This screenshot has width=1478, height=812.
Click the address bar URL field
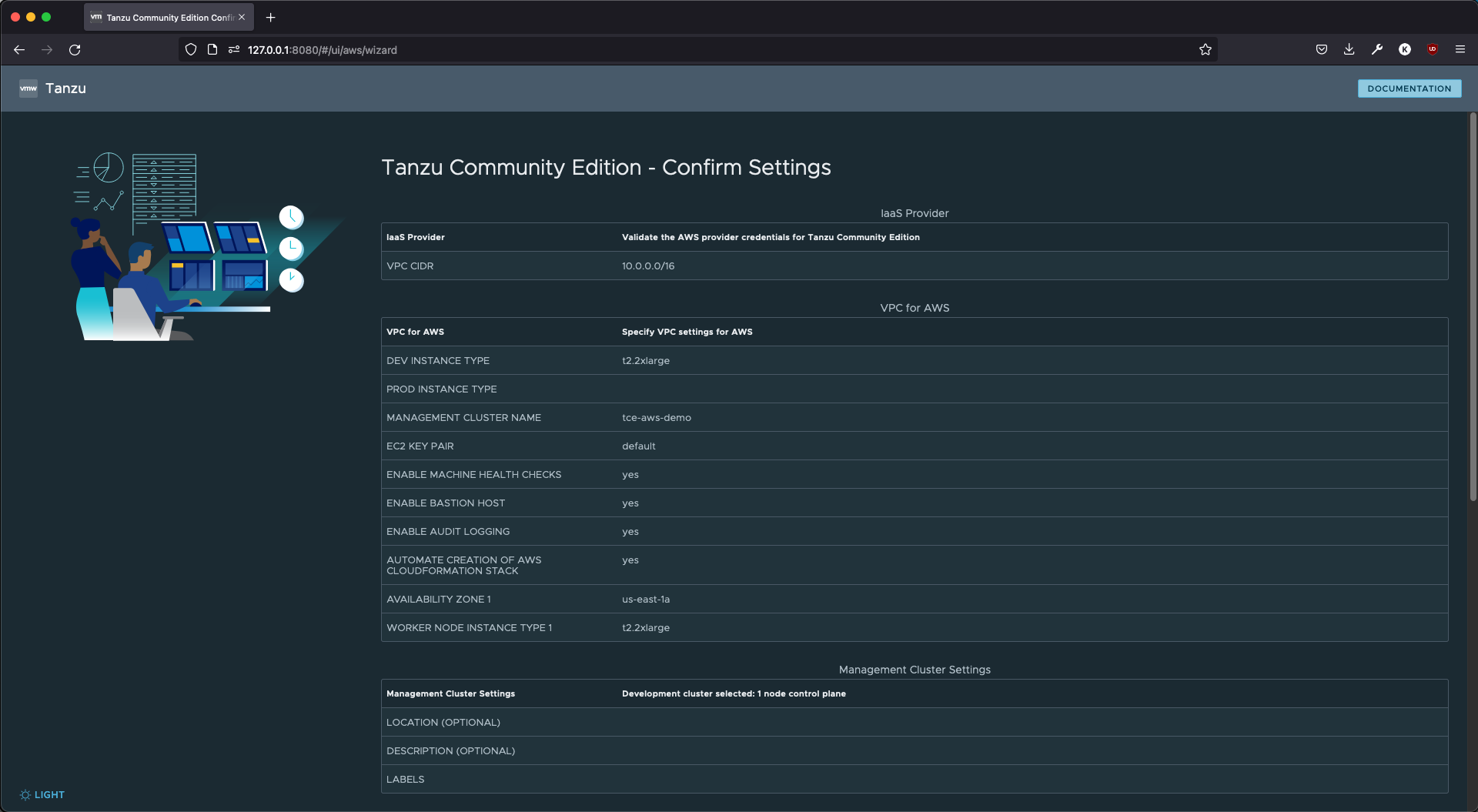pos(716,50)
